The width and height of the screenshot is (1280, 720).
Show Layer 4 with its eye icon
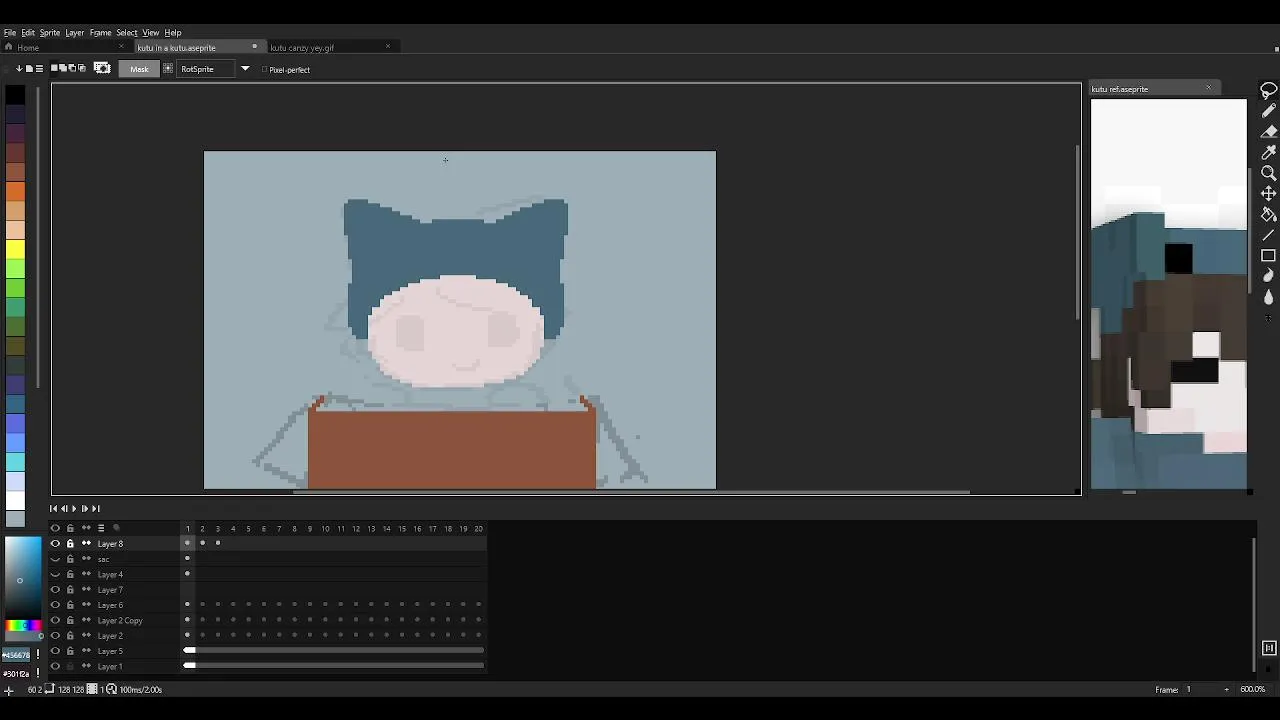pyautogui.click(x=55, y=574)
